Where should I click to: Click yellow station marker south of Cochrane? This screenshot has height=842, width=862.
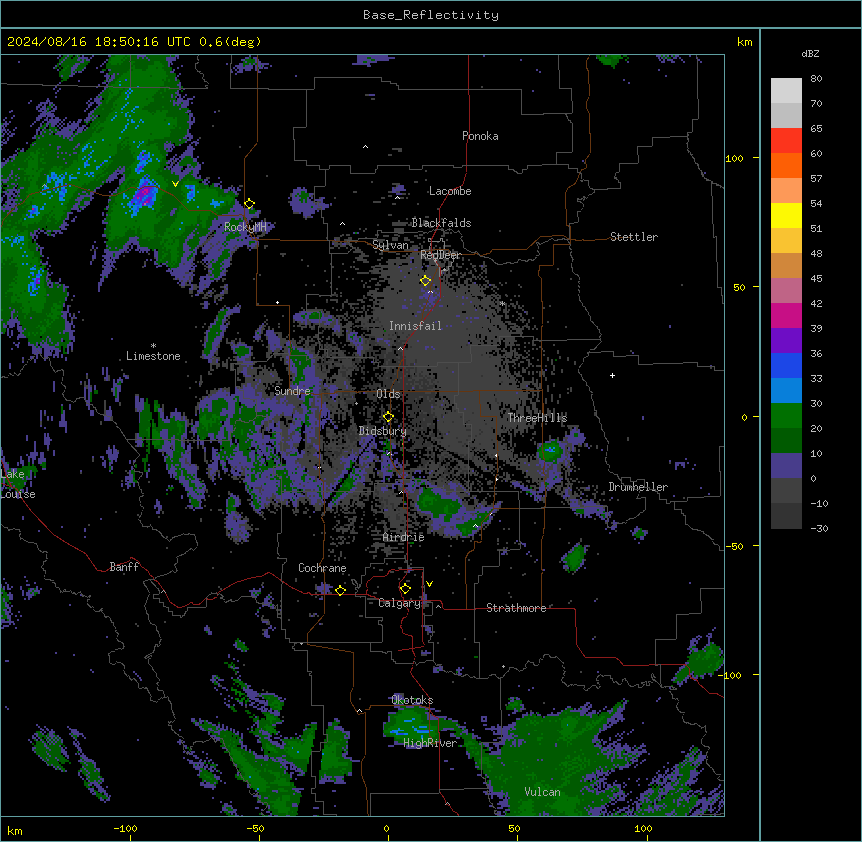pyautogui.click(x=340, y=590)
